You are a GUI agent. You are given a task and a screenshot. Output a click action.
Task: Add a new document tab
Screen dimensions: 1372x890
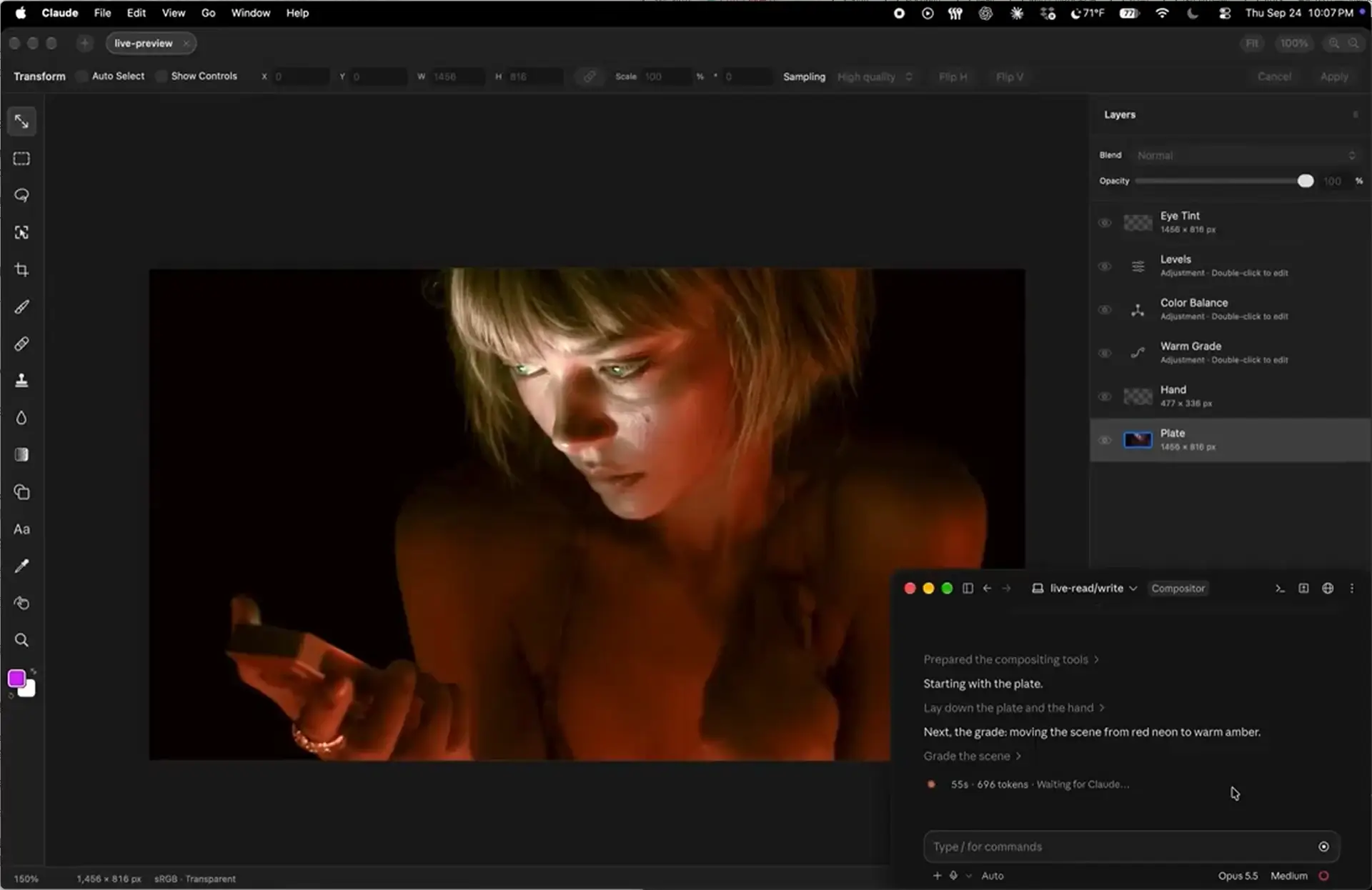coord(84,44)
